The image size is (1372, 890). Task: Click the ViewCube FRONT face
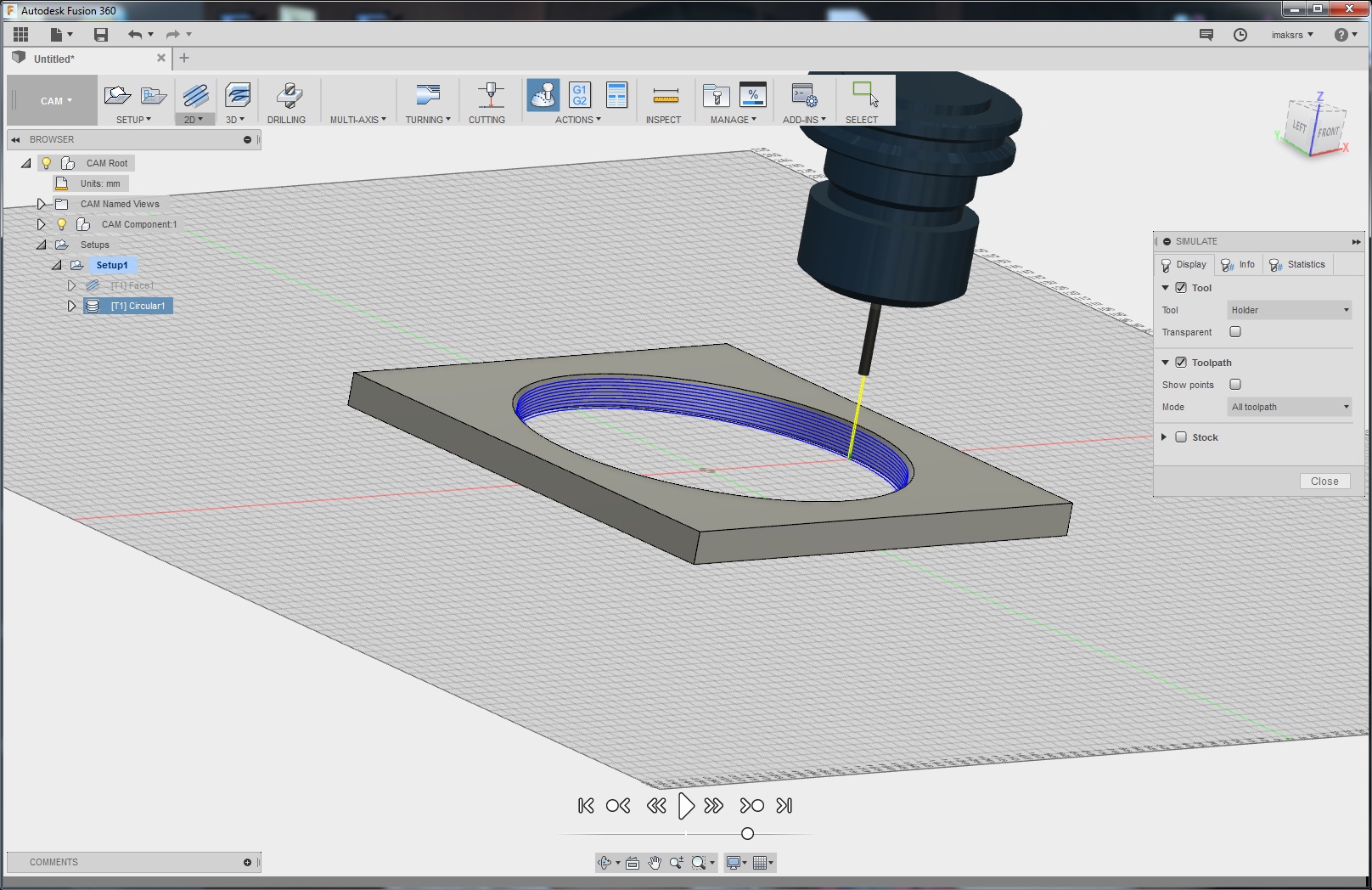coord(1329,131)
